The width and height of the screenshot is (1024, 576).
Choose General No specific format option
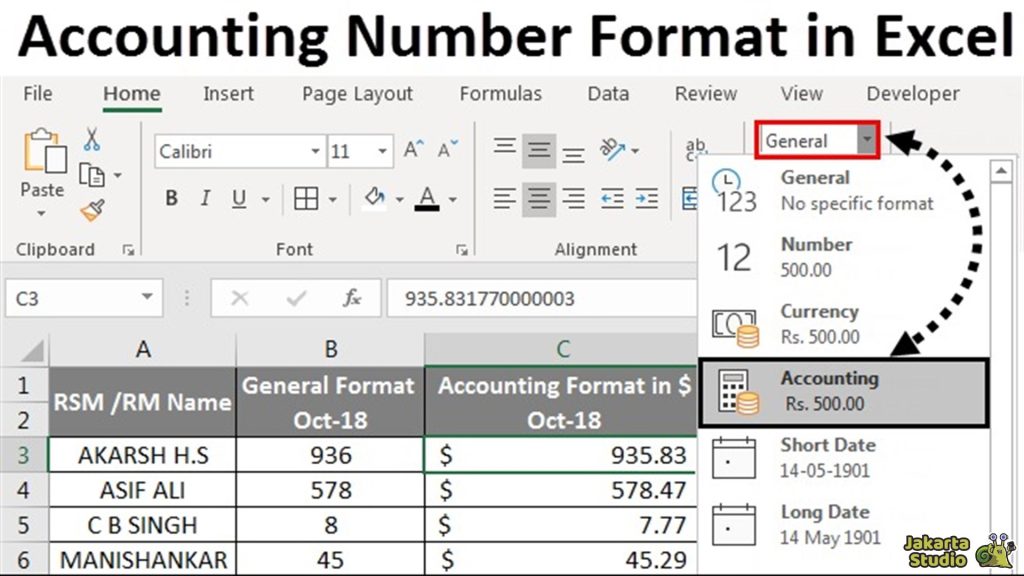tap(844, 191)
